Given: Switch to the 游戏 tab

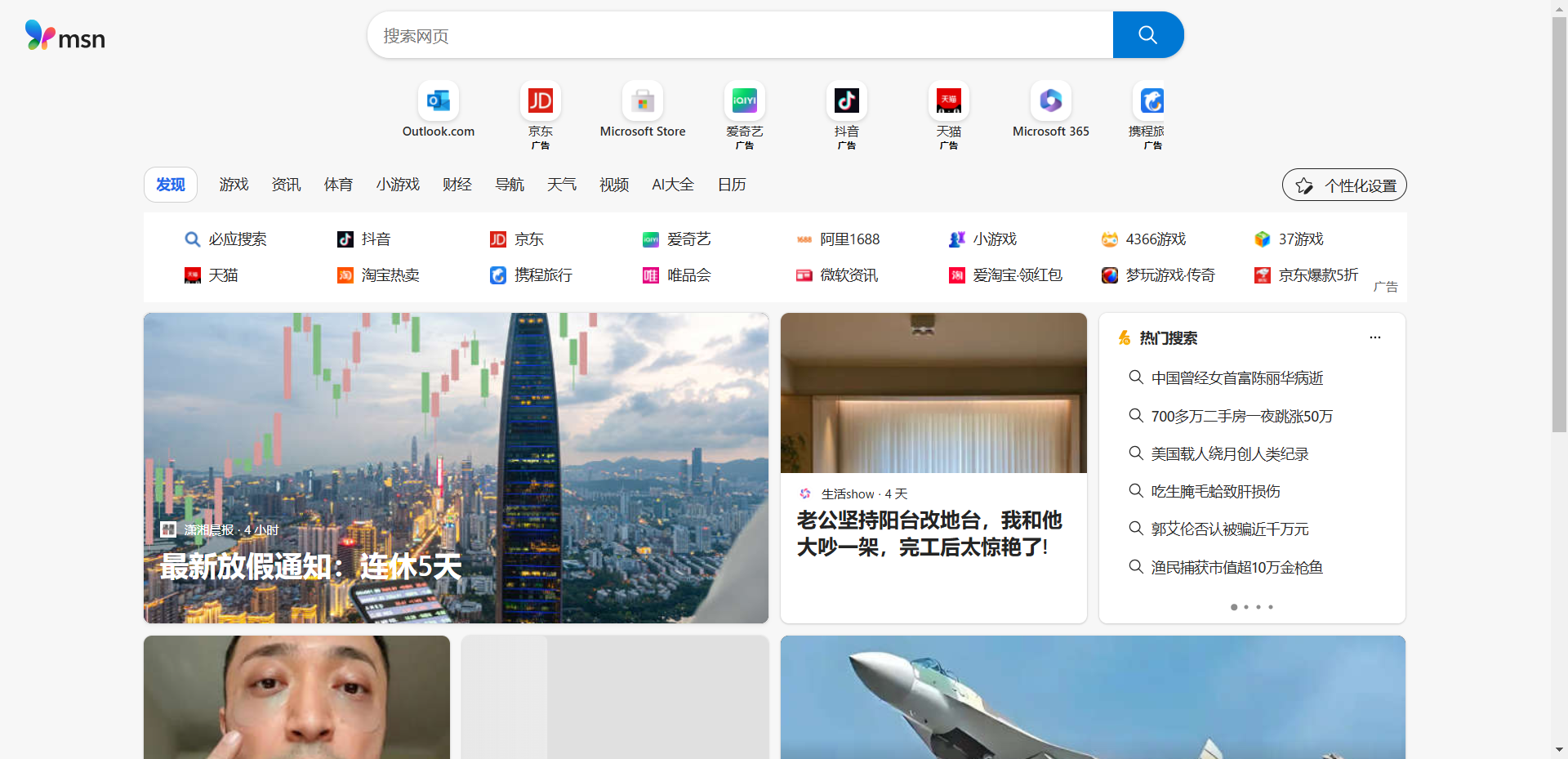Looking at the screenshot, I should [234, 185].
